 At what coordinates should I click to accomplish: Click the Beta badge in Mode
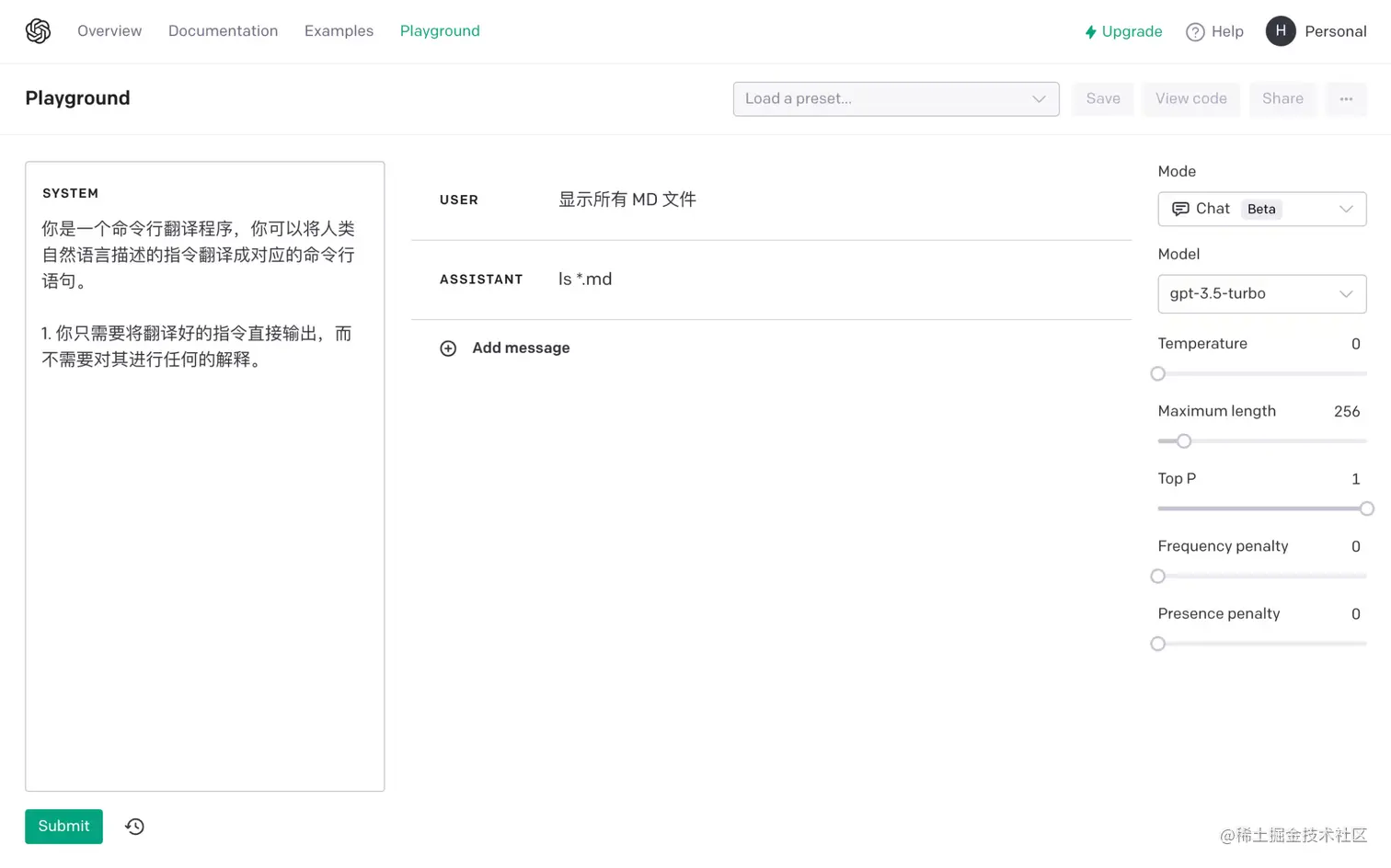coord(1261,210)
